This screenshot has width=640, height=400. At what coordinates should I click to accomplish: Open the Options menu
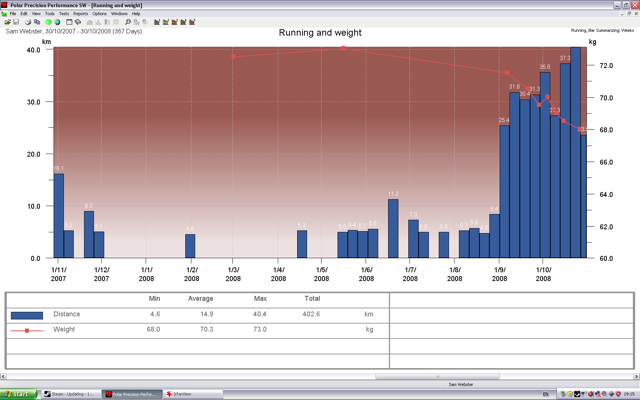[x=99, y=13]
